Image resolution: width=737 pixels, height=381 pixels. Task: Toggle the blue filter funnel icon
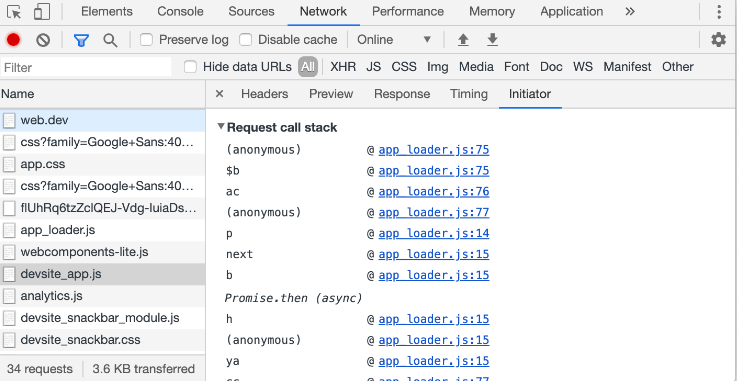pos(81,40)
